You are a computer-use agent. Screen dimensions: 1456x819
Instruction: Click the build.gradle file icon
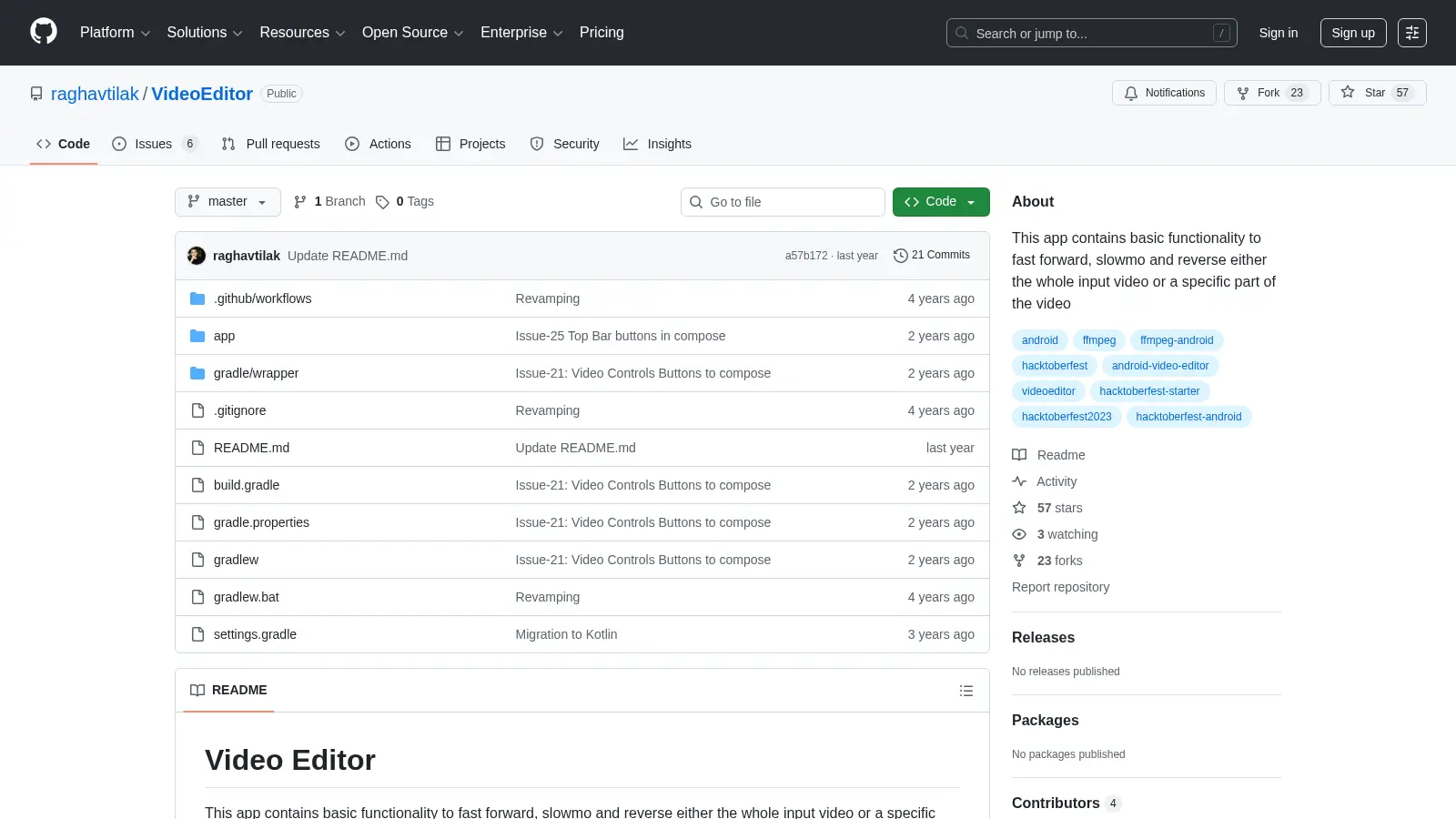[x=197, y=485]
